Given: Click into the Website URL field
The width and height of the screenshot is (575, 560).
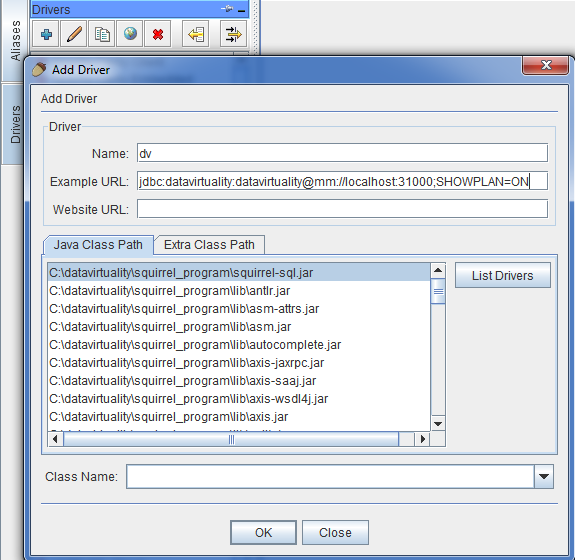Looking at the screenshot, I should click(x=343, y=209).
